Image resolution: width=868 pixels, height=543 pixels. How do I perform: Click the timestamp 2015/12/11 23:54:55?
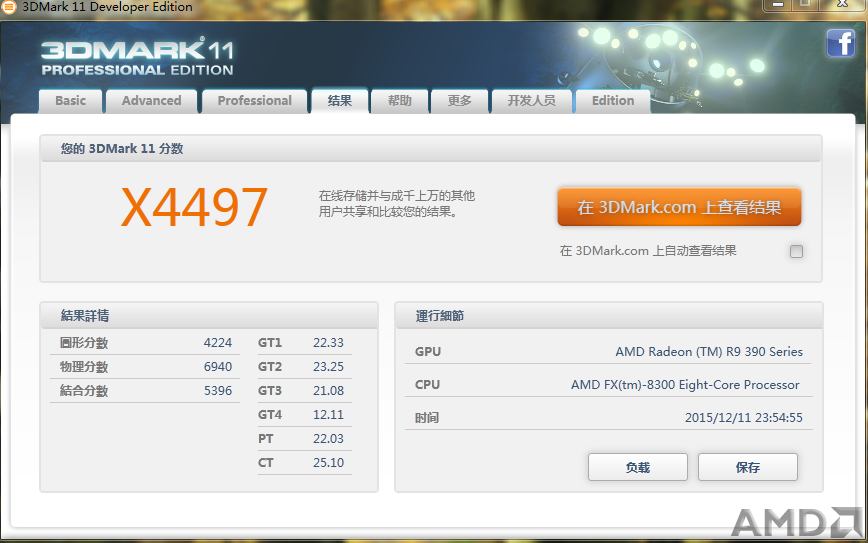[x=743, y=418]
